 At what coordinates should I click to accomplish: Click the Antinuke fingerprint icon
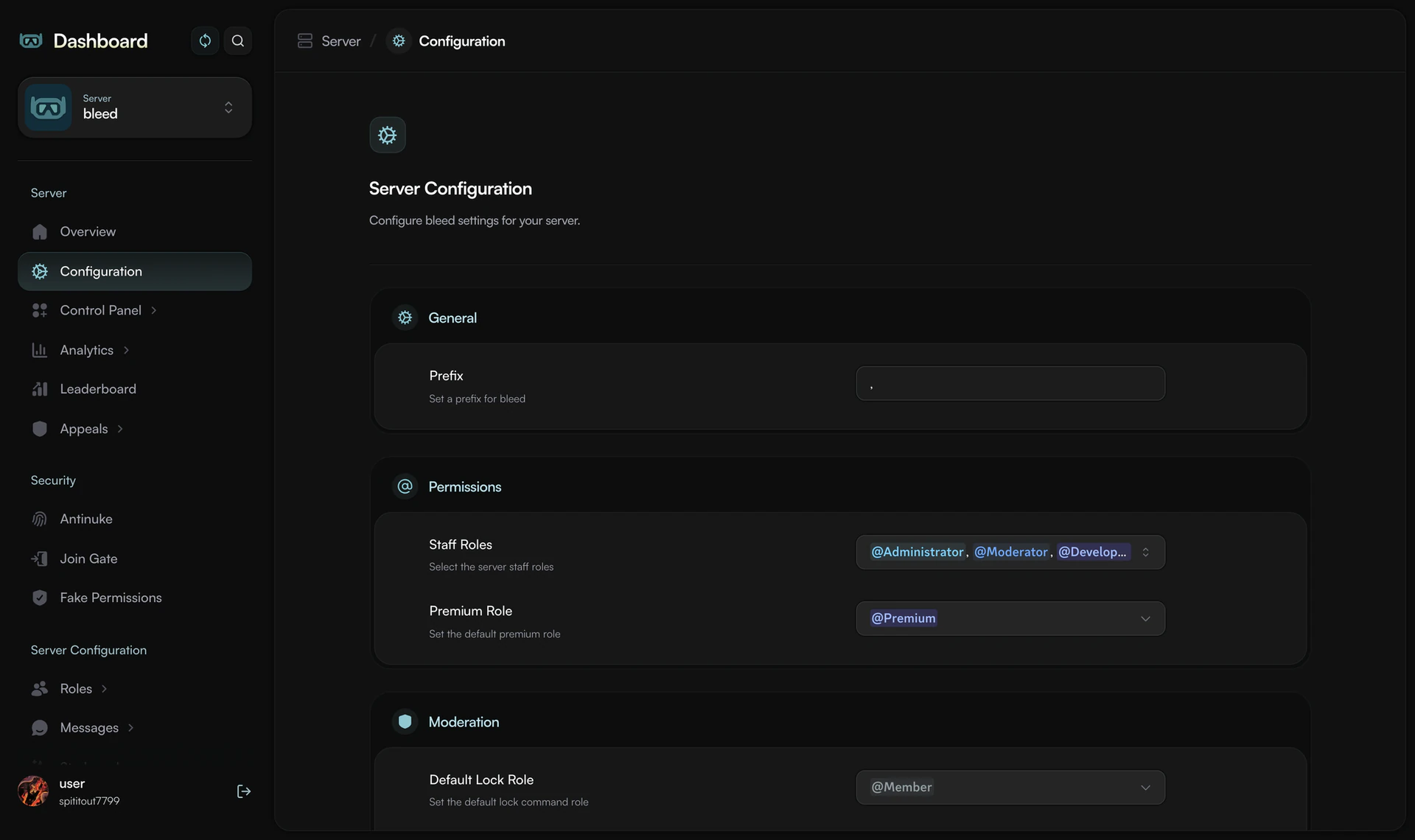point(40,519)
